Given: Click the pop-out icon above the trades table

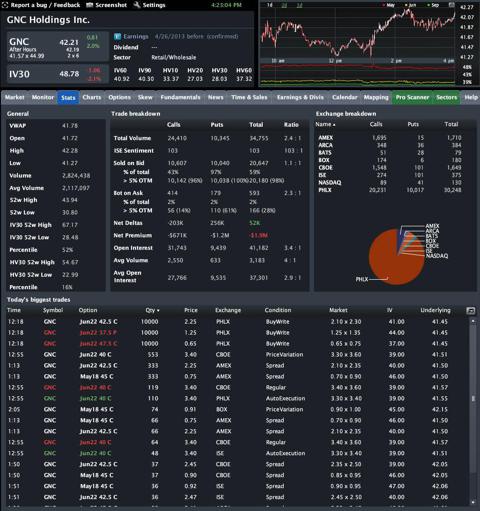Looking at the screenshot, I should (x=470, y=311).
